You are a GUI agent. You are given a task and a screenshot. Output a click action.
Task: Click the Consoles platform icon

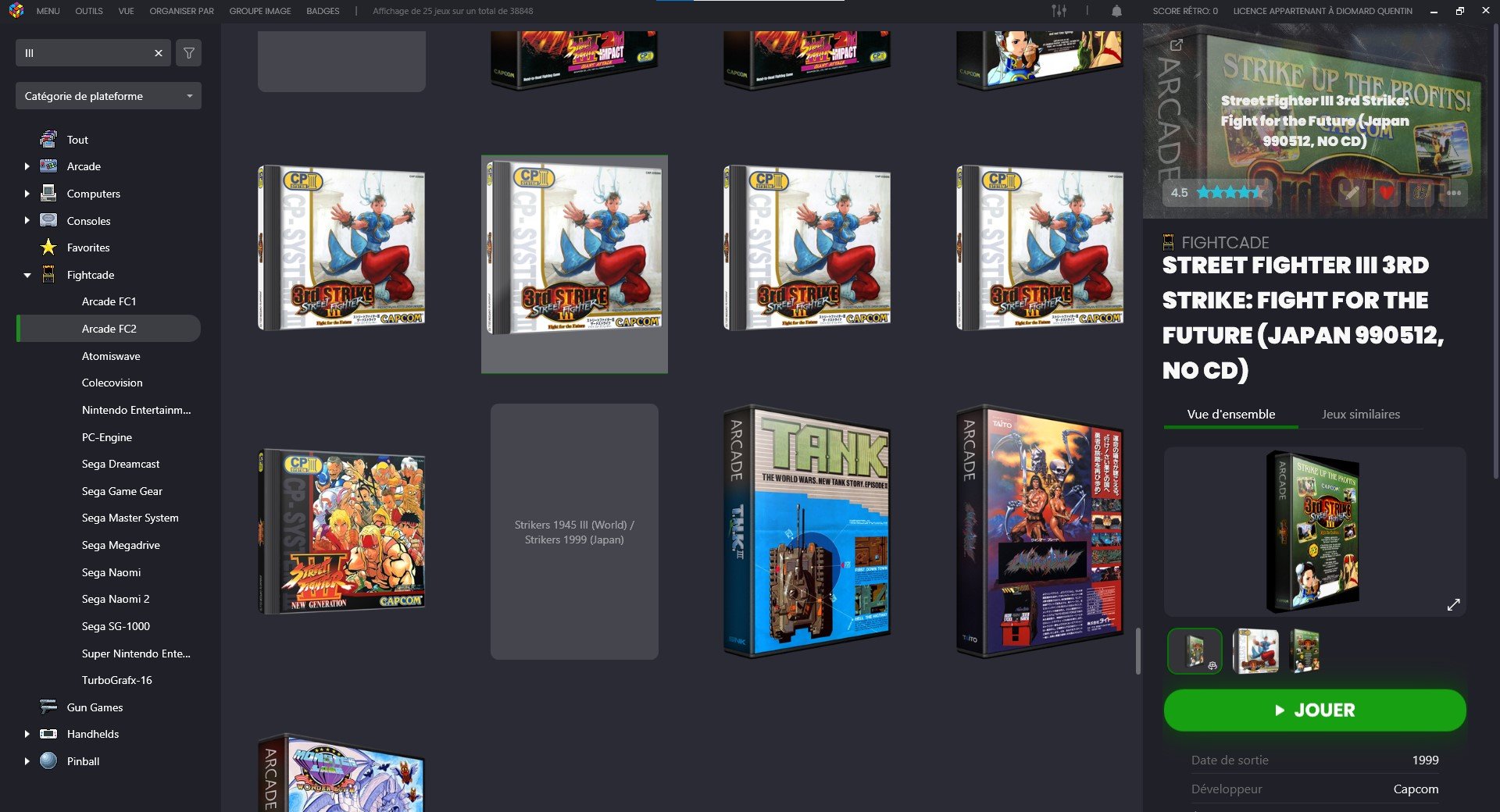click(x=48, y=220)
